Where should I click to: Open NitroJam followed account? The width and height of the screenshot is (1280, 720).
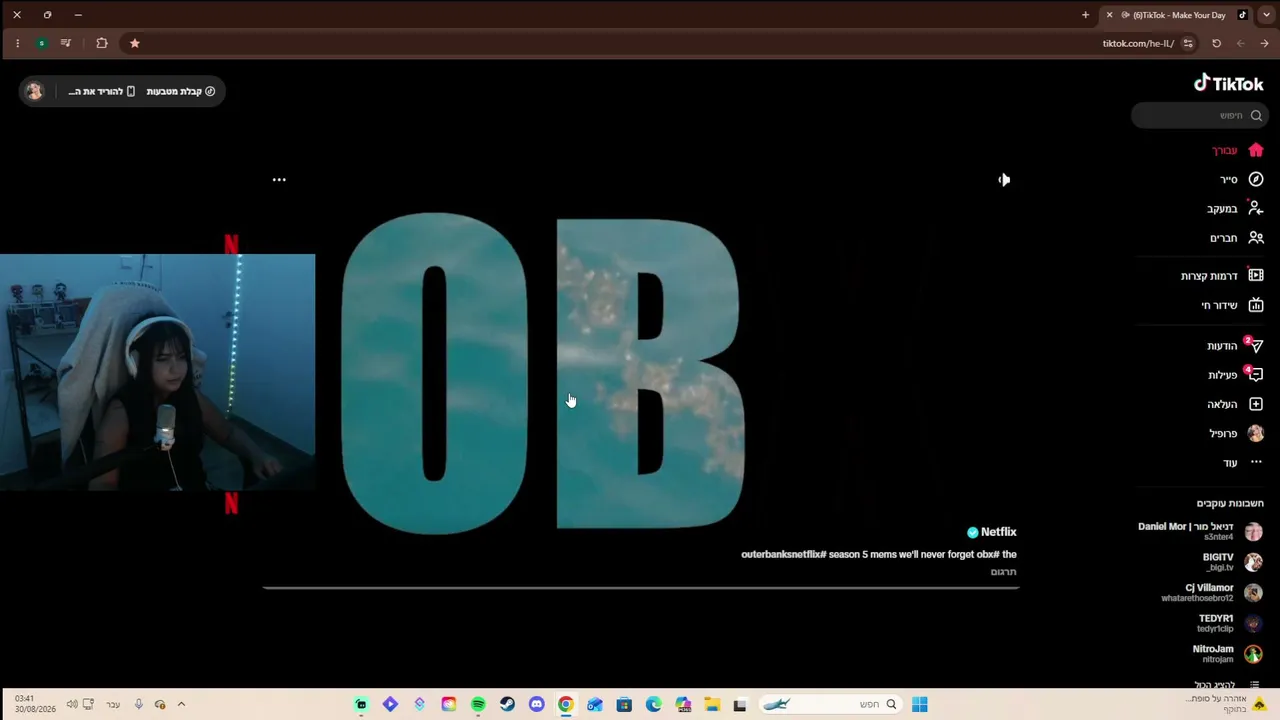pyautogui.click(x=1227, y=654)
